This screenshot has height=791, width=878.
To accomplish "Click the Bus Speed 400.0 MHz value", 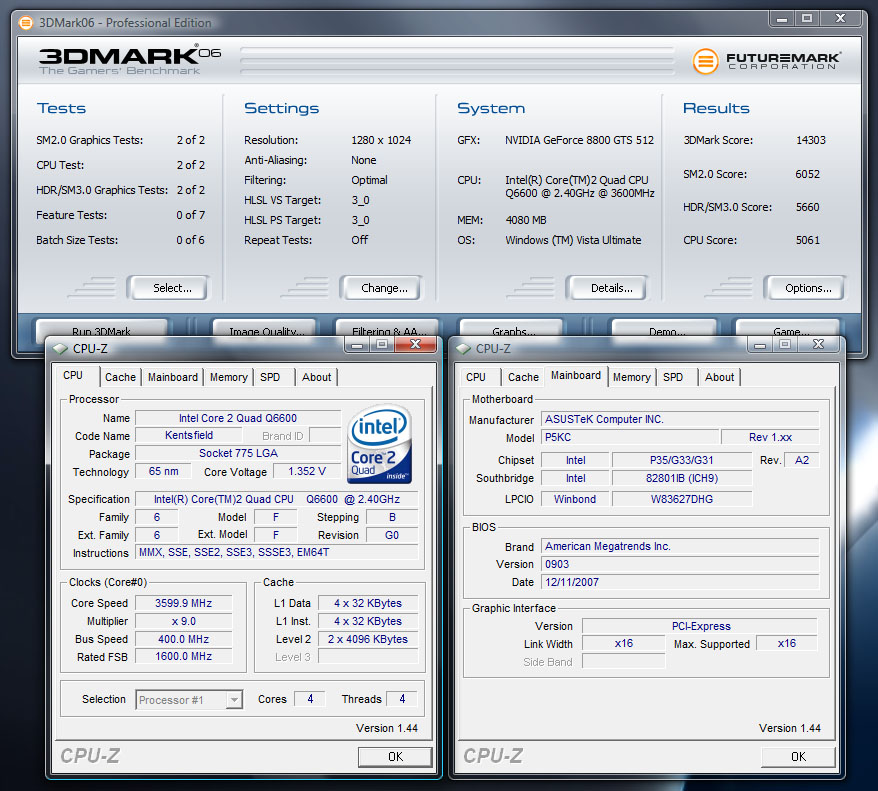I will coord(184,639).
